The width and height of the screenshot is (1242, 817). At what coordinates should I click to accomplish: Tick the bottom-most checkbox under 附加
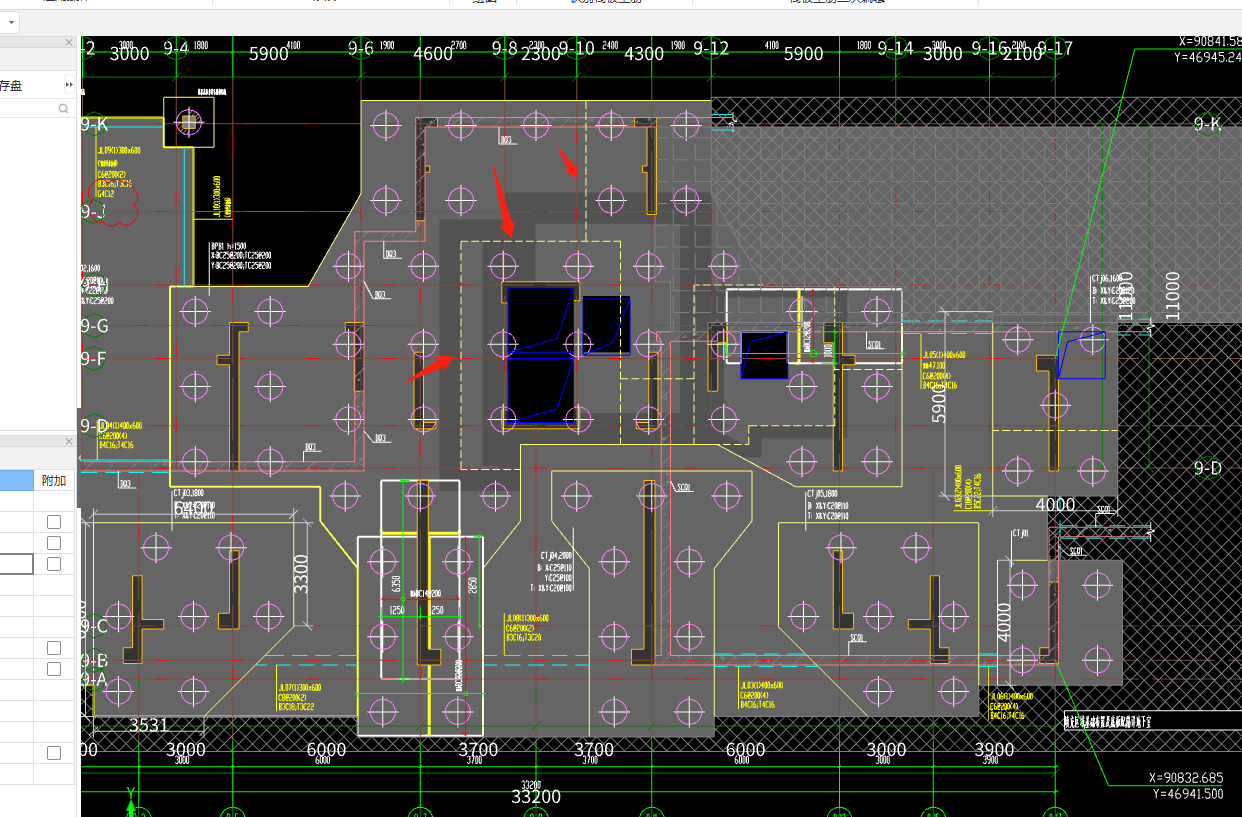54,753
